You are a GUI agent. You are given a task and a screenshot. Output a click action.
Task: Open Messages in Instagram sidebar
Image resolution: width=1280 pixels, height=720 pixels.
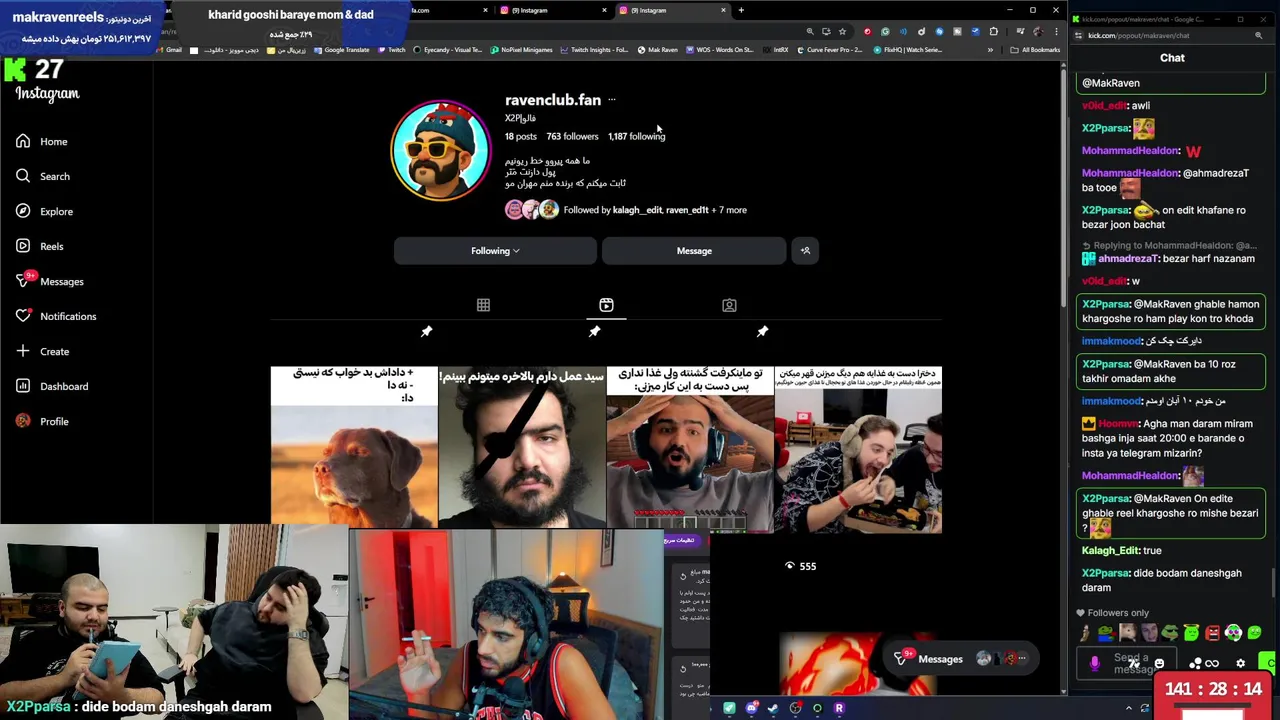[x=49, y=281]
